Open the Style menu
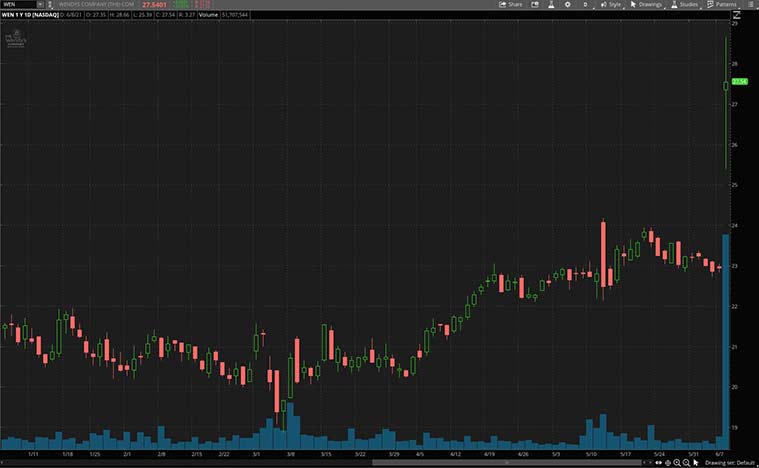 tap(610, 4)
